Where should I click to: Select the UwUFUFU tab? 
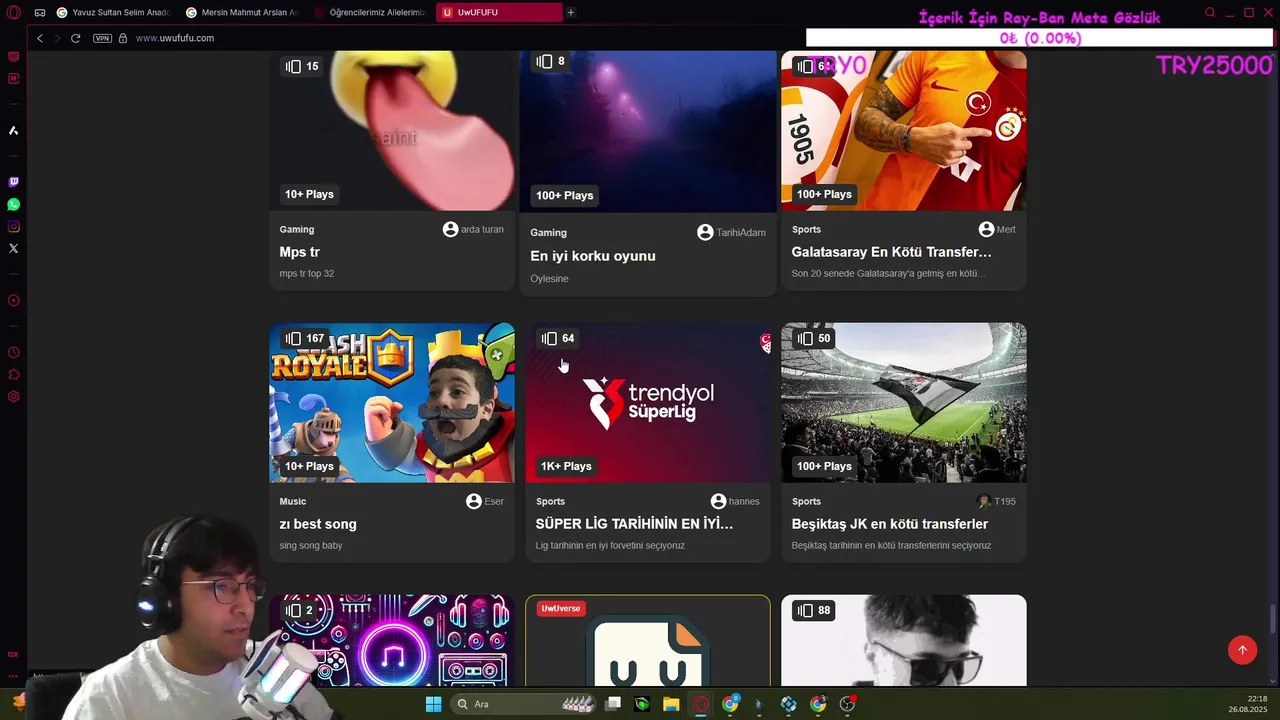coord(498,13)
